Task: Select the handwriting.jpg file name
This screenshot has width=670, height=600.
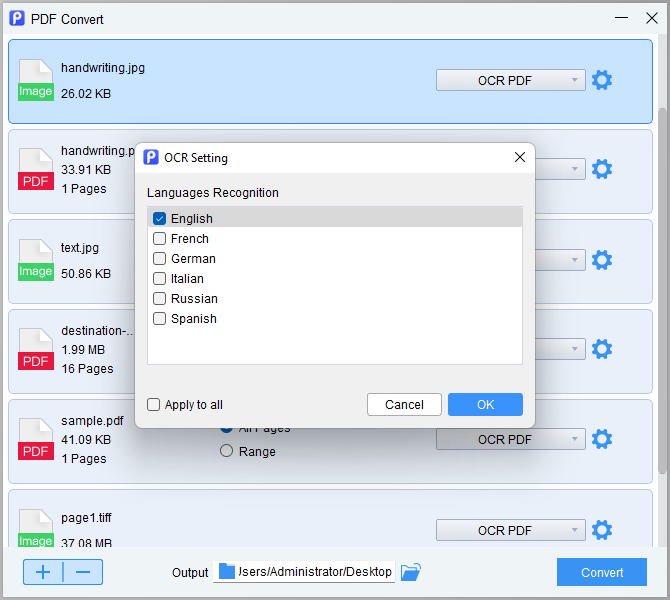Action: point(103,68)
